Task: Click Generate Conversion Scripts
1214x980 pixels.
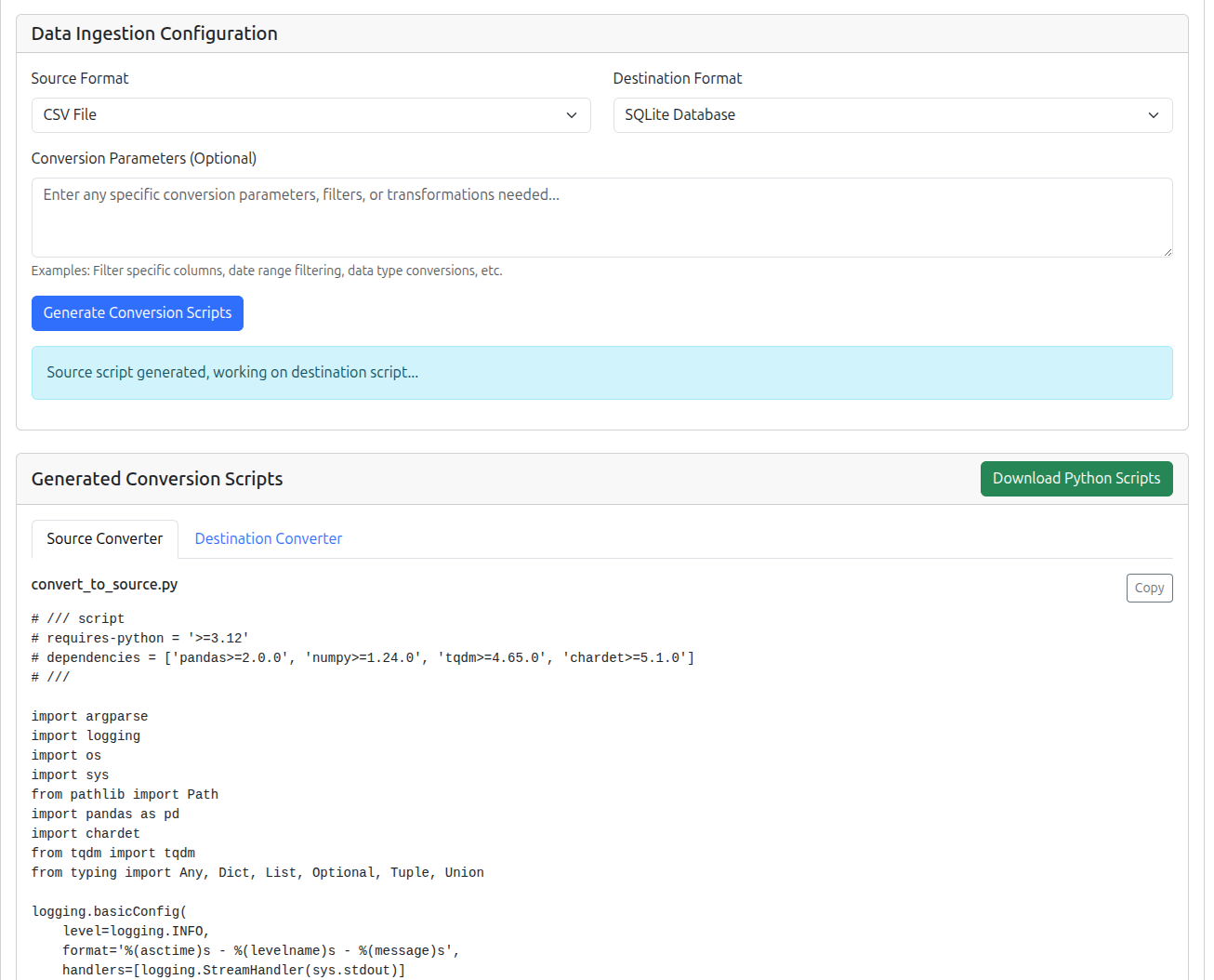Action: pyautogui.click(x=137, y=312)
